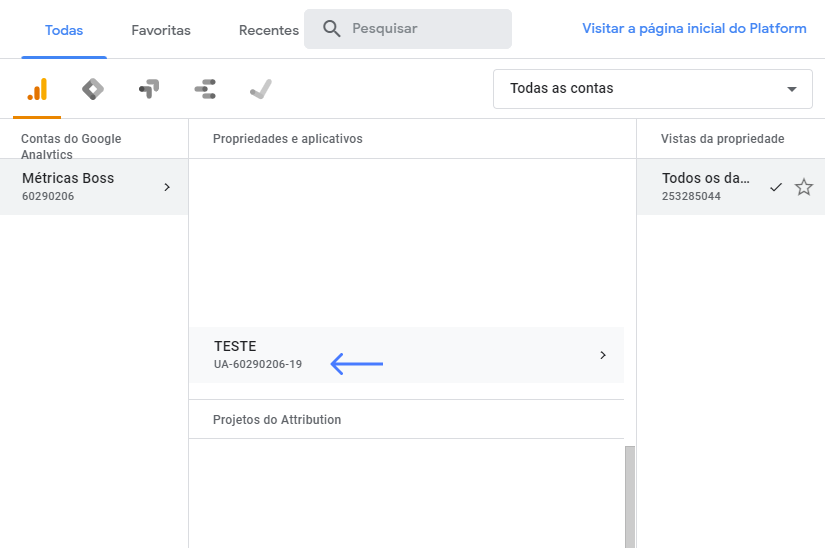Image resolution: width=825 pixels, height=548 pixels.
Task: Switch to the Todas tab
Action: pyautogui.click(x=64, y=30)
